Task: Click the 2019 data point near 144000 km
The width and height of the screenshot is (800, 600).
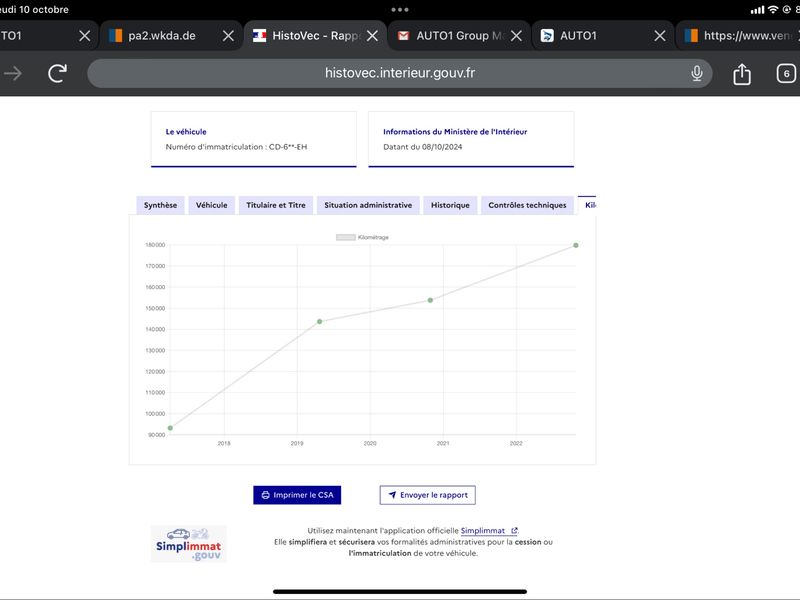Action: point(319,321)
